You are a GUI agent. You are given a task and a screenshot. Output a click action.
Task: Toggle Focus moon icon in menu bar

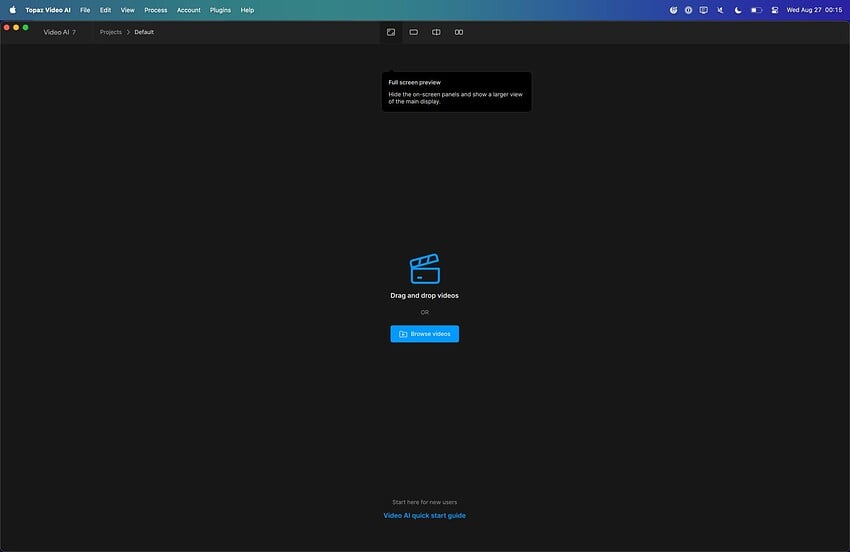click(738, 10)
